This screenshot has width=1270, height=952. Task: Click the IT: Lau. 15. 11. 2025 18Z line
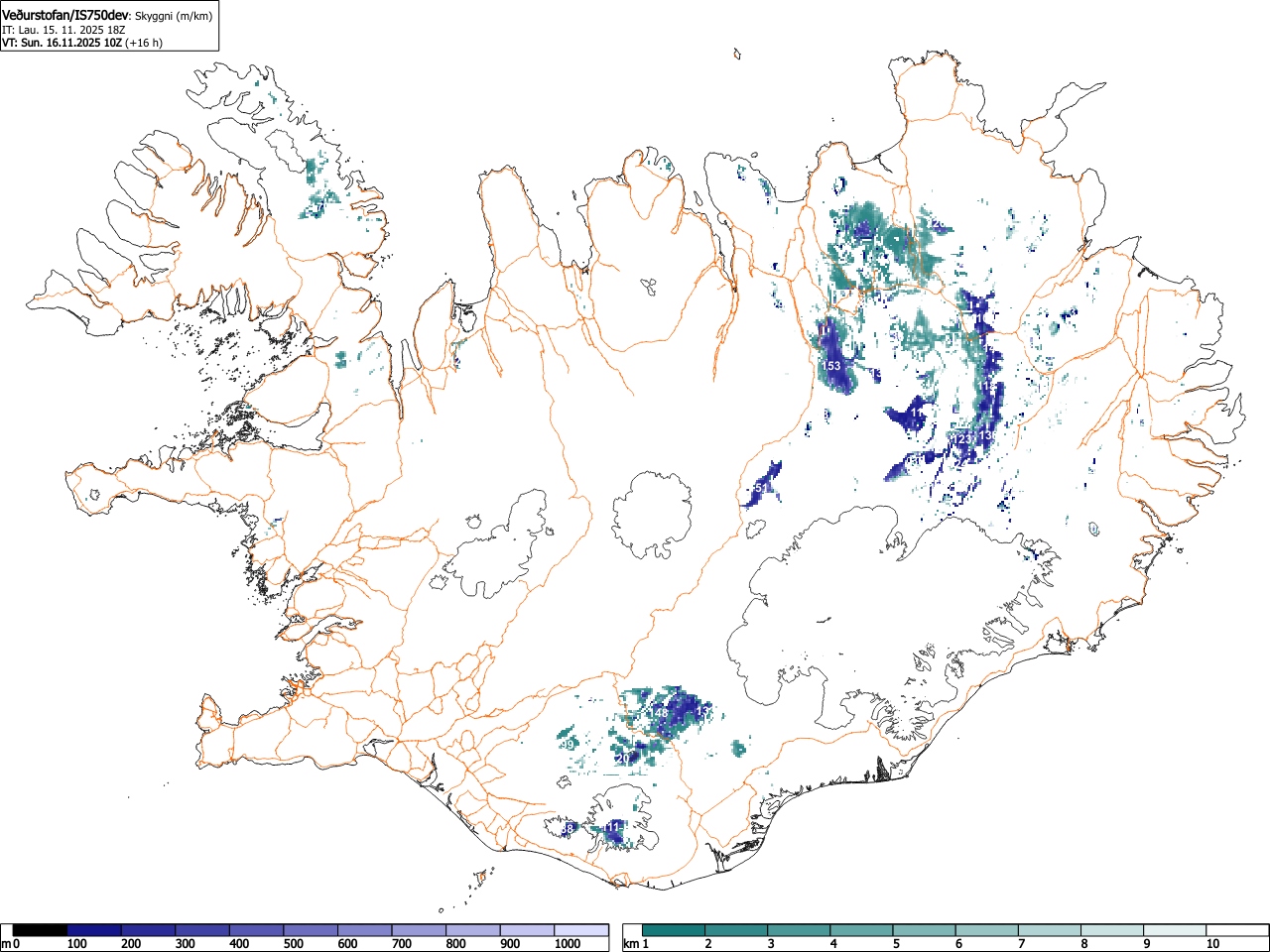tap(63, 30)
